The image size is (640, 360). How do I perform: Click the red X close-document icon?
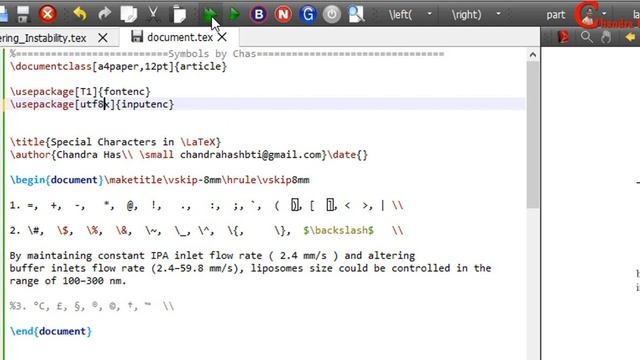(x=47, y=14)
